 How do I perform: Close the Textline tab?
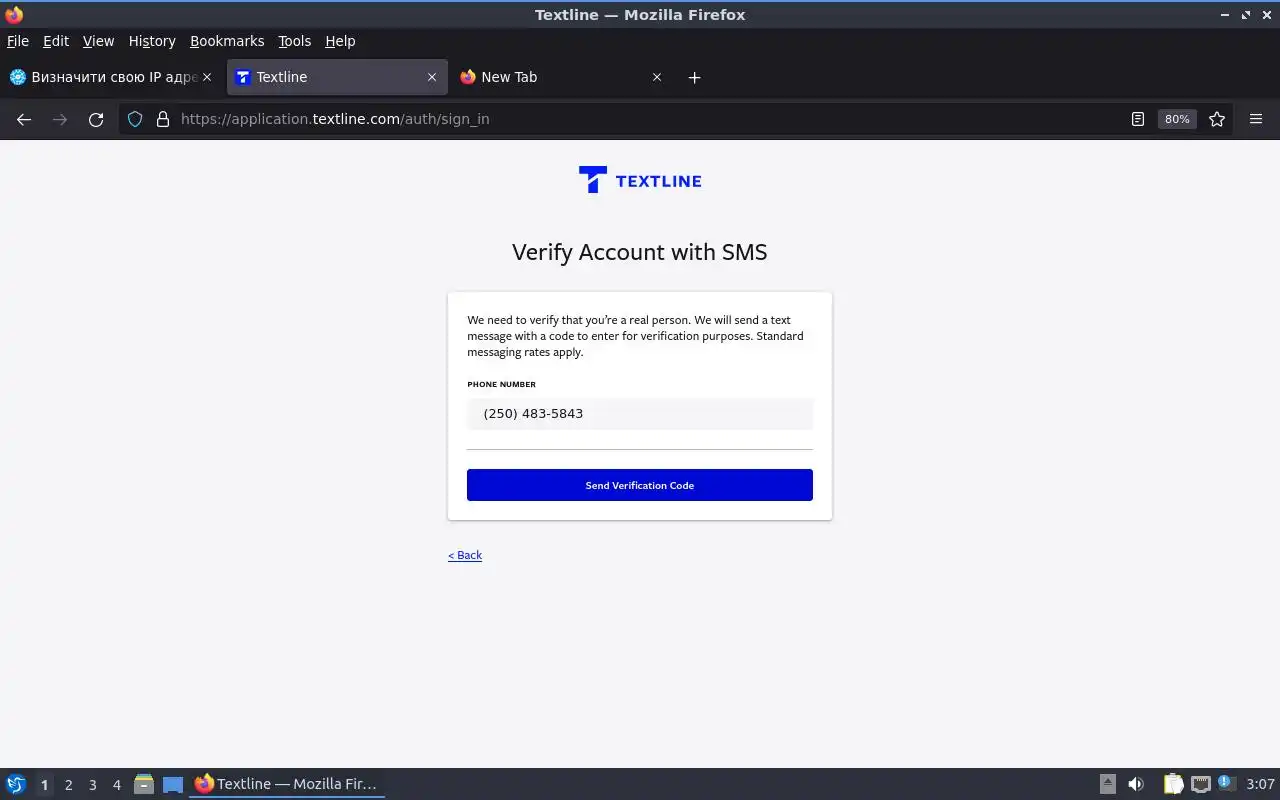point(432,77)
